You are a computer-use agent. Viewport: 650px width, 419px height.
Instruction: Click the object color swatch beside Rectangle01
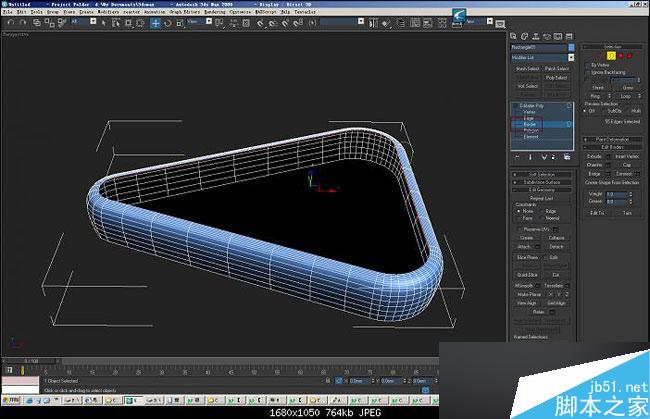point(572,47)
